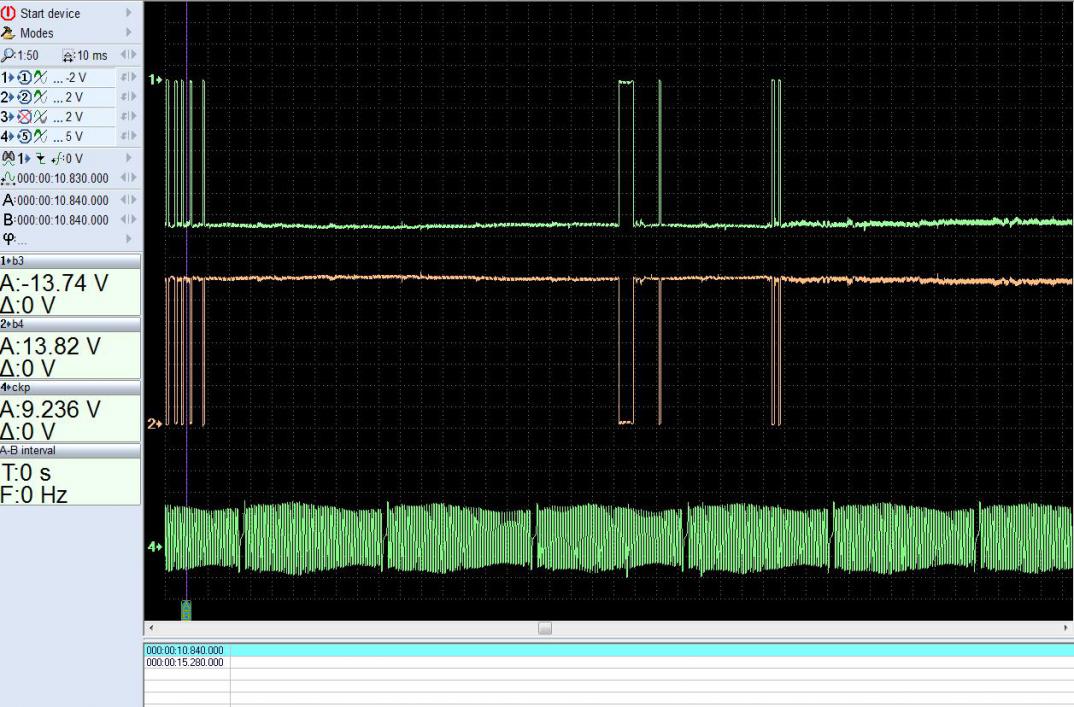
Task: Click the Modes icon
Action: pyautogui.click(x=8, y=33)
